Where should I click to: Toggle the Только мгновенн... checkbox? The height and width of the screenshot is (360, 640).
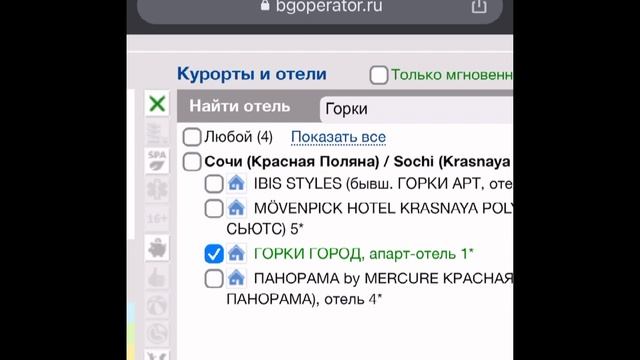pos(379,76)
